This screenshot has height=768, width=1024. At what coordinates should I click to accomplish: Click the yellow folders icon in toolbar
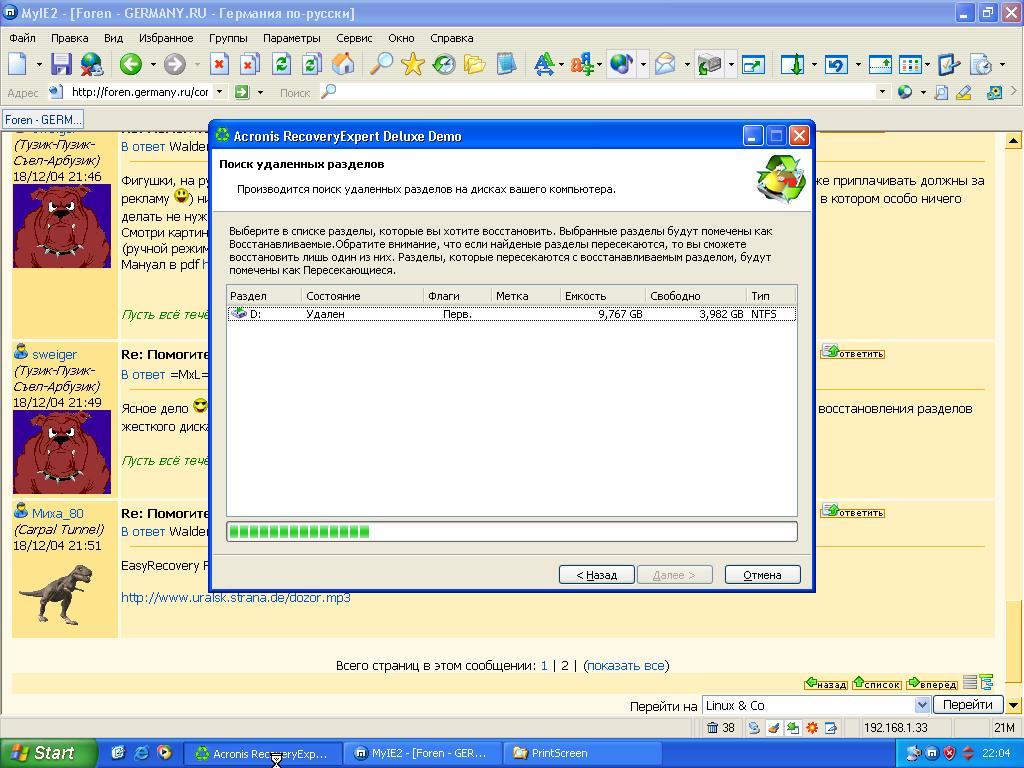[475, 64]
